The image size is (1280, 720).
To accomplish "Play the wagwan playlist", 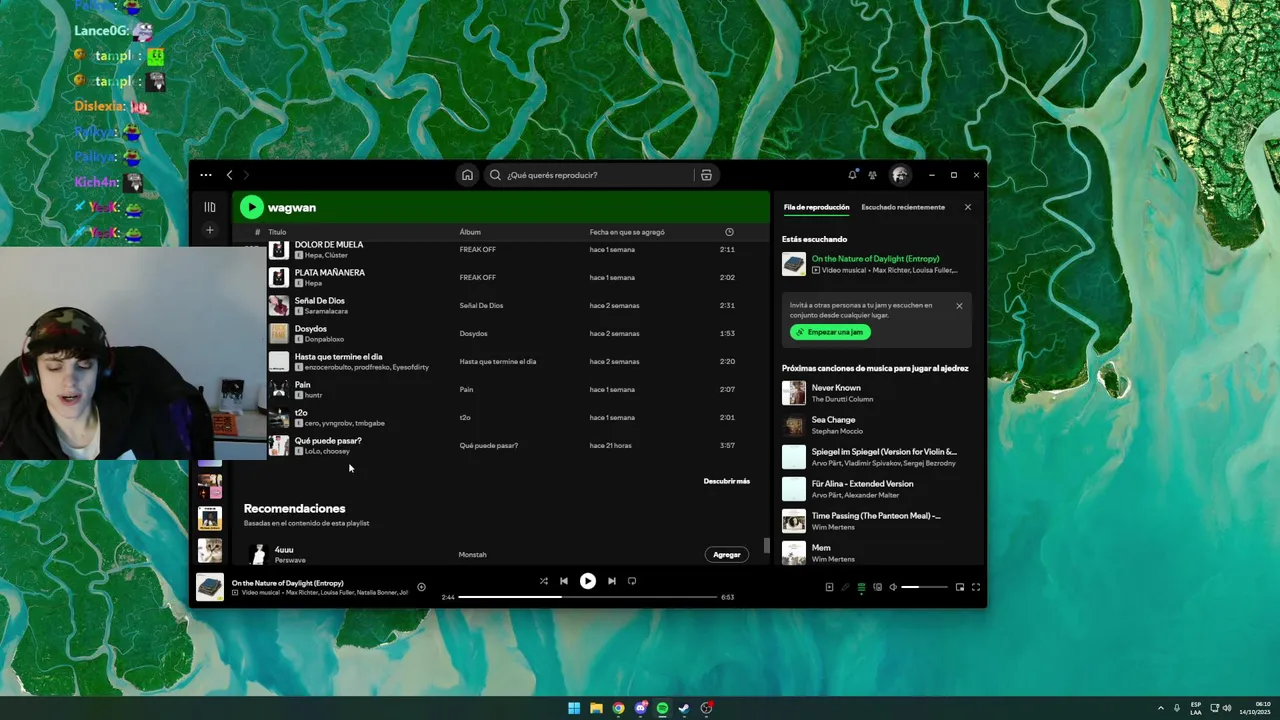I will [x=251, y=207].
